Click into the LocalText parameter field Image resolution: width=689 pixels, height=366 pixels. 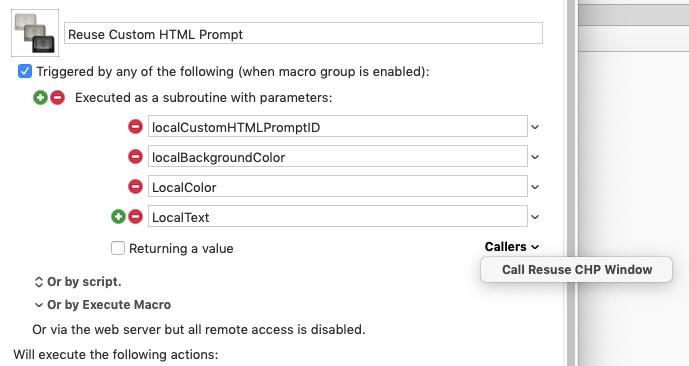(337, 216)
